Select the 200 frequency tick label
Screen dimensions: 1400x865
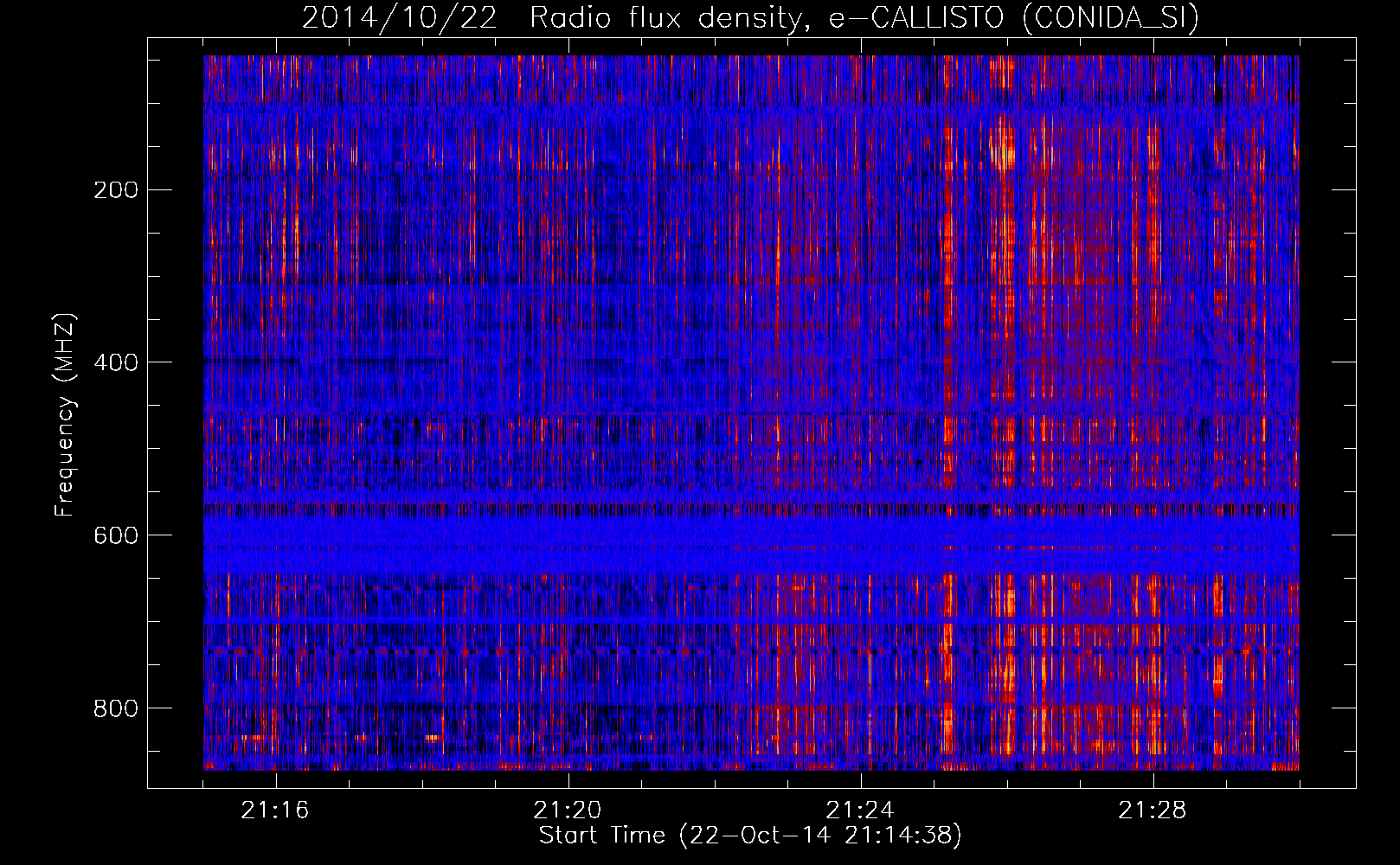115,189
